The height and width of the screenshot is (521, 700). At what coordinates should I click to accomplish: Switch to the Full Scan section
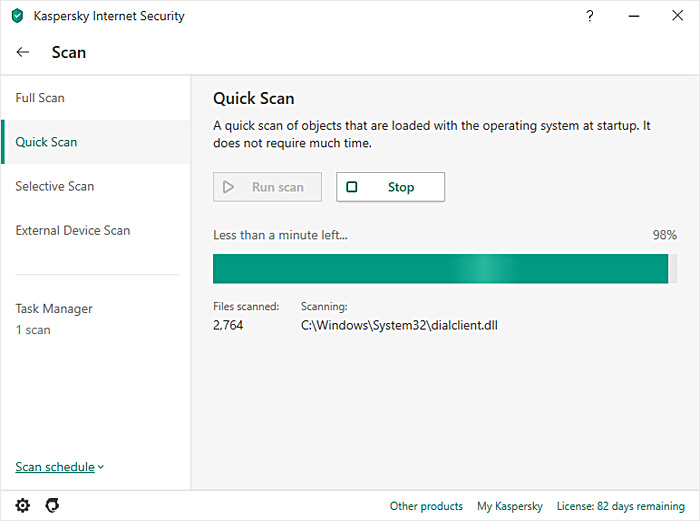(x=40, y=98)
